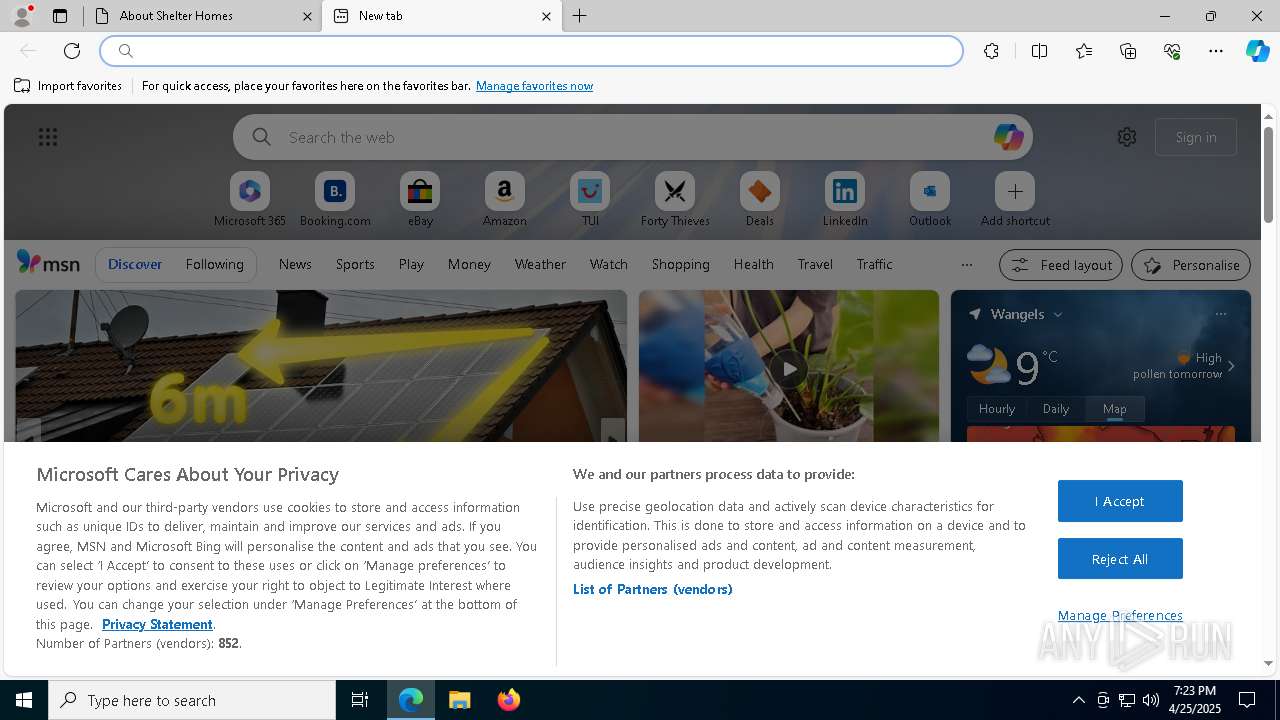Open Outlook shortcut
1280x720 pixels.
[x=930, y=200]
